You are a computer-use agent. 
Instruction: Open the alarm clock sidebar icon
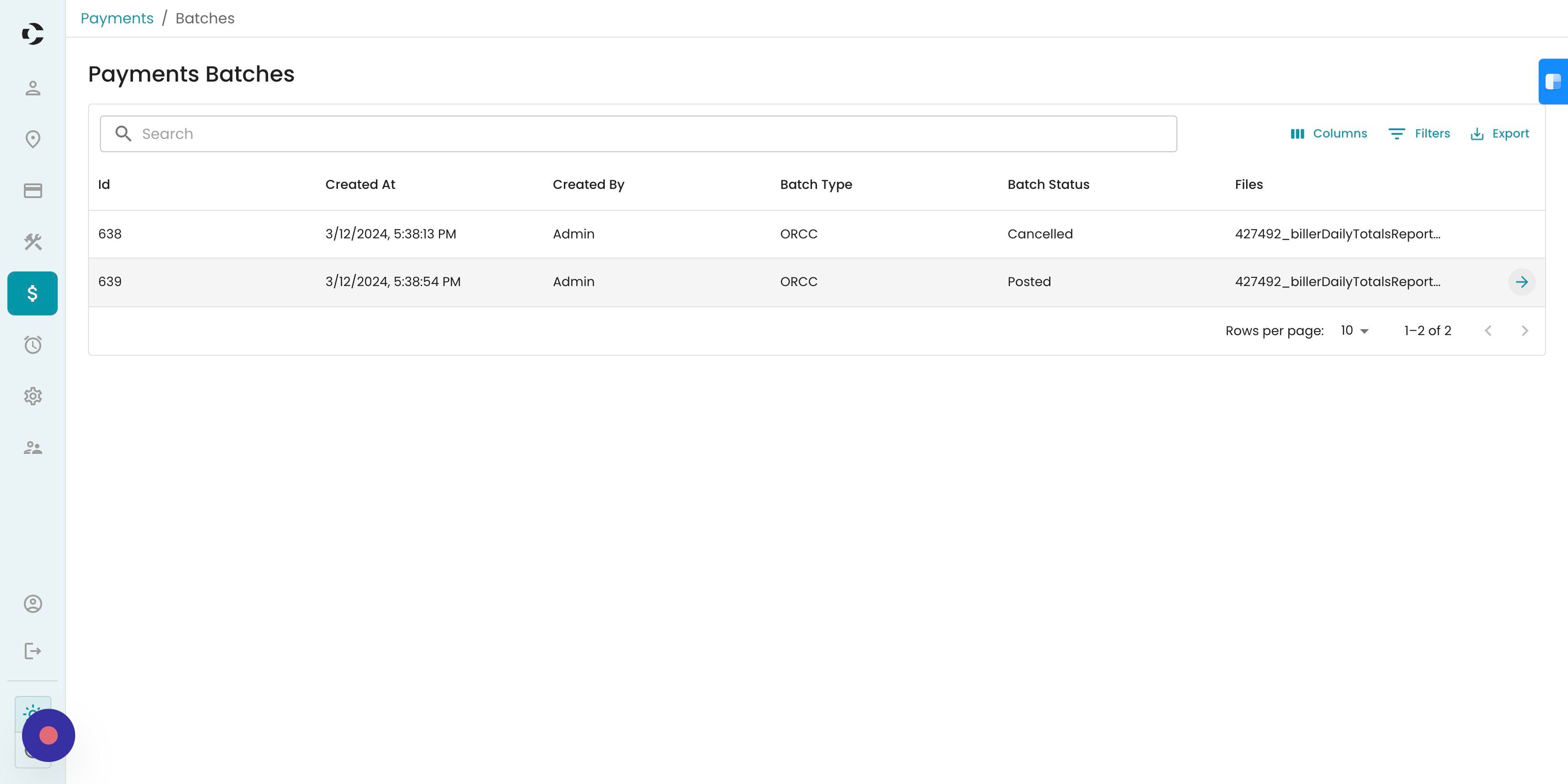(x=33, y=345)
